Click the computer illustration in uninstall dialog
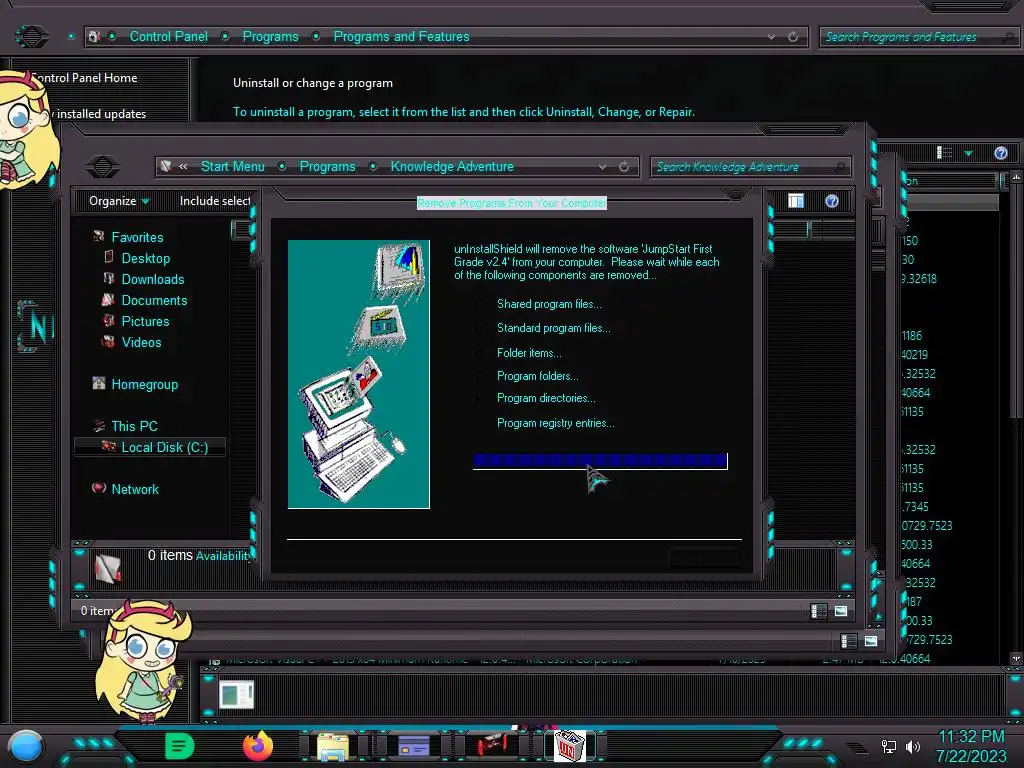 [359, 374]
